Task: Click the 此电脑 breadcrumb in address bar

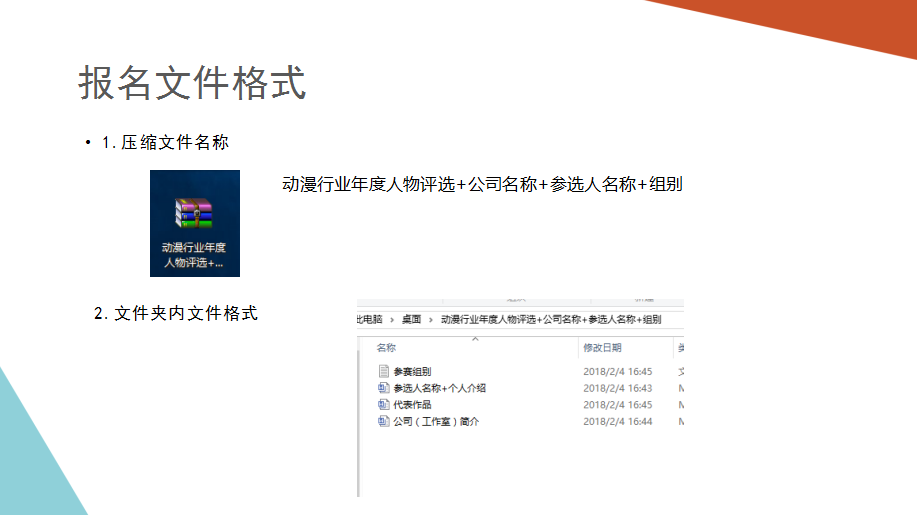Action: coord(370,319)
